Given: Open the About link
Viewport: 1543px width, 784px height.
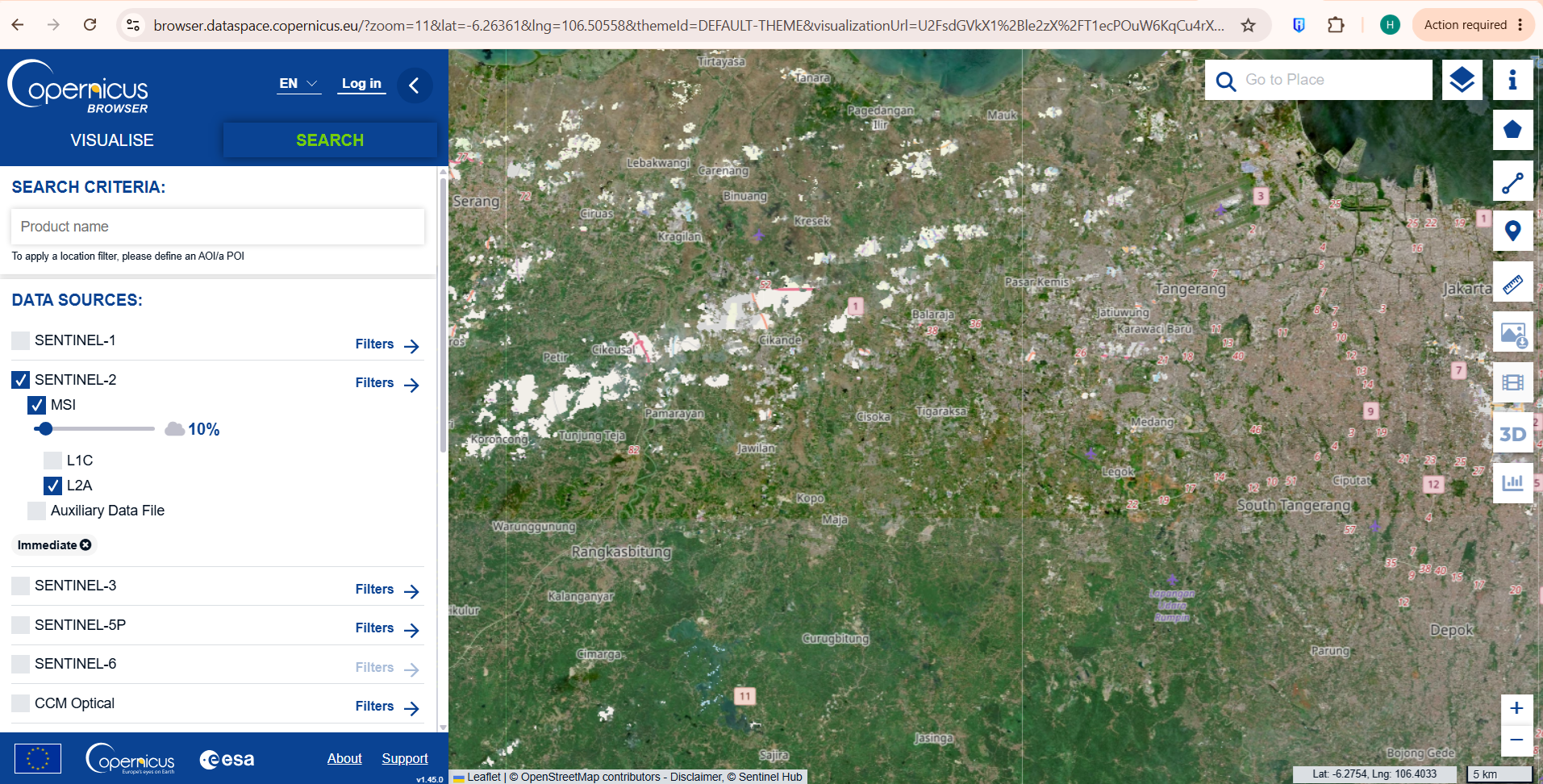Looking at the screenshot, I should click(x=344, y=759).
